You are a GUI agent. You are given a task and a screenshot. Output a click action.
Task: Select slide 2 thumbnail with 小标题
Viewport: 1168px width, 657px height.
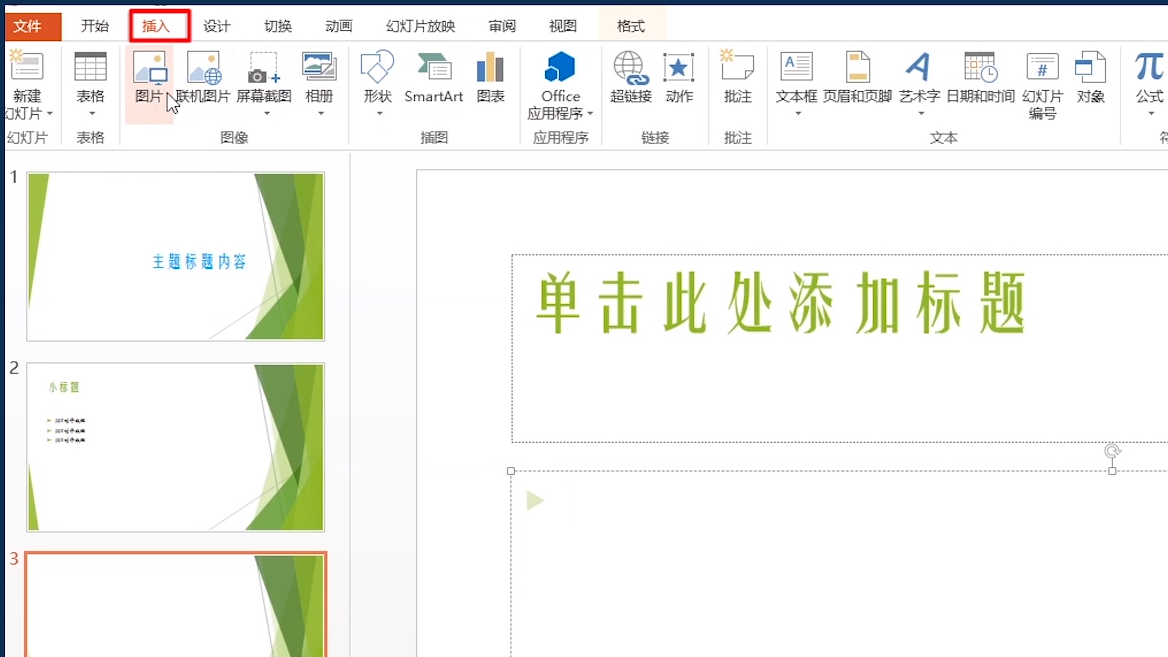(x=176, y=447)
